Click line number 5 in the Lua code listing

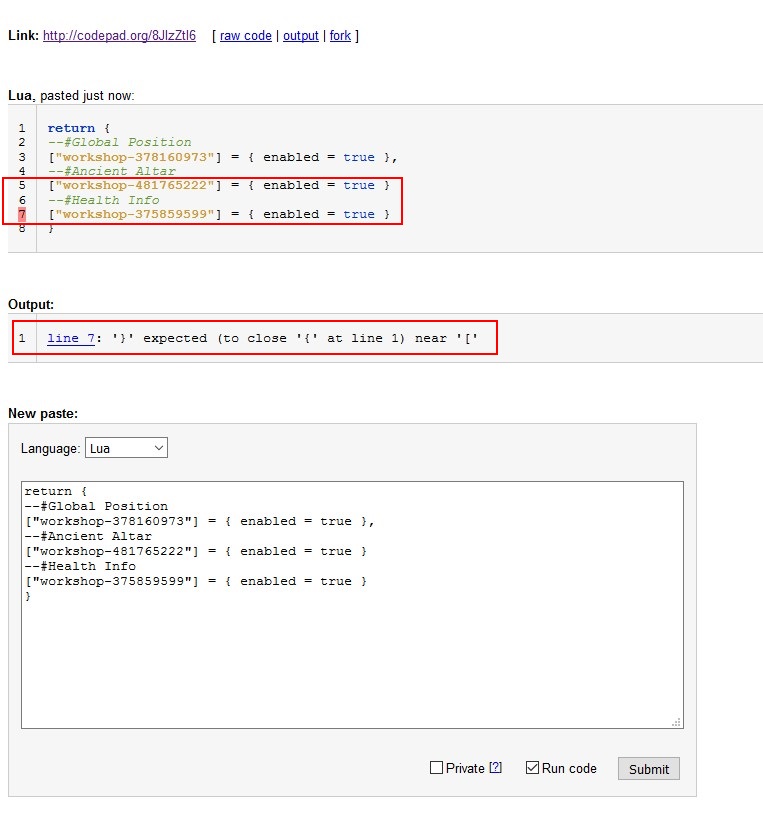[22, 185]
